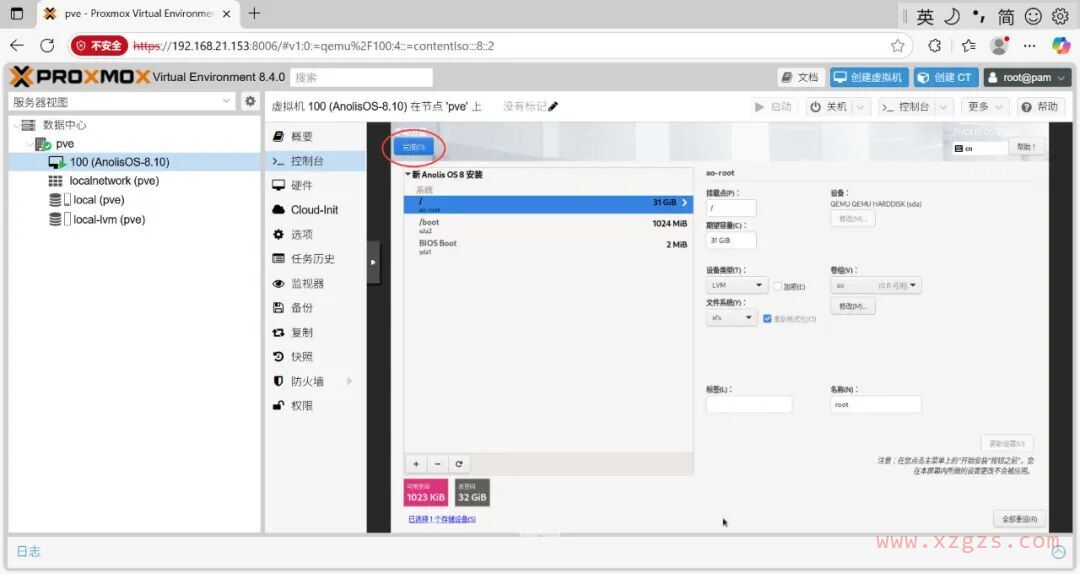Click the reload partitions refresh icon
The height and width of the screenshot is (574, 1080).
point(459,464)
